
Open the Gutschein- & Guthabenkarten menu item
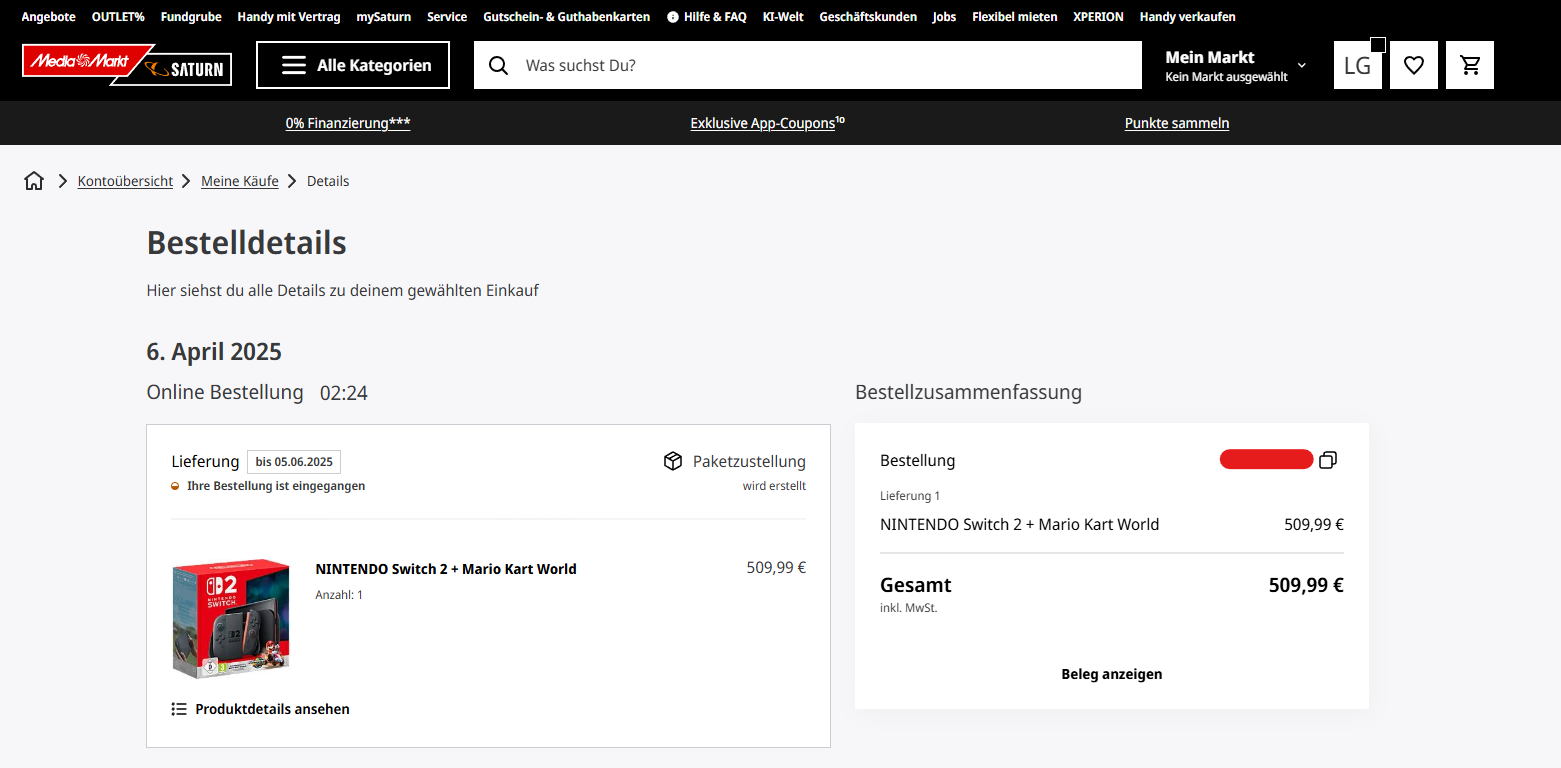[566, 17]
